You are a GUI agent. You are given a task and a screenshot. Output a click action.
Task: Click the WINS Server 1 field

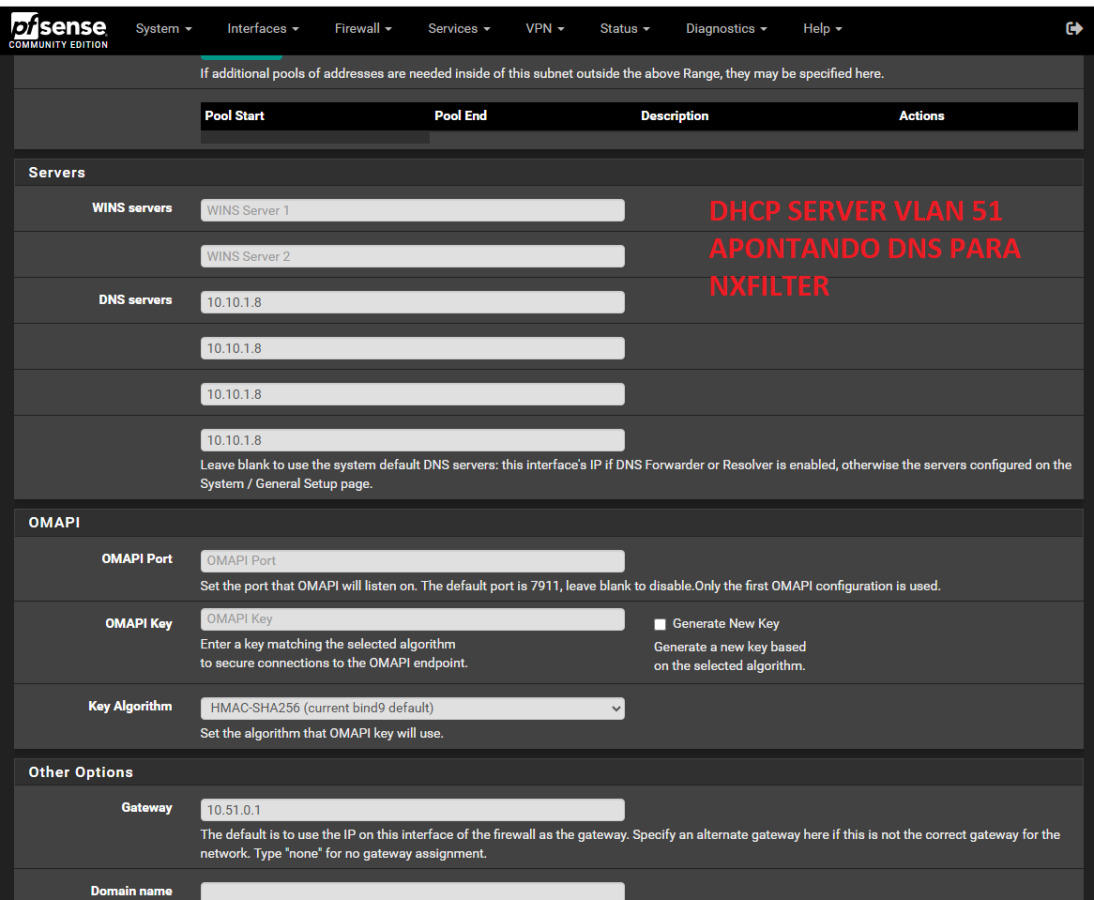tap(412, 210)
